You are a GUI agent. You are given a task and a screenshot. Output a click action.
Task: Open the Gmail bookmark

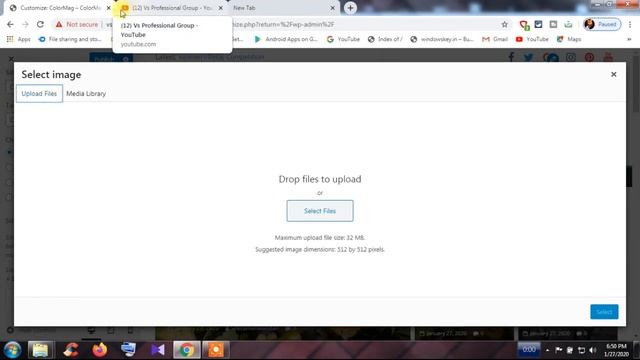tap(495, 39)
